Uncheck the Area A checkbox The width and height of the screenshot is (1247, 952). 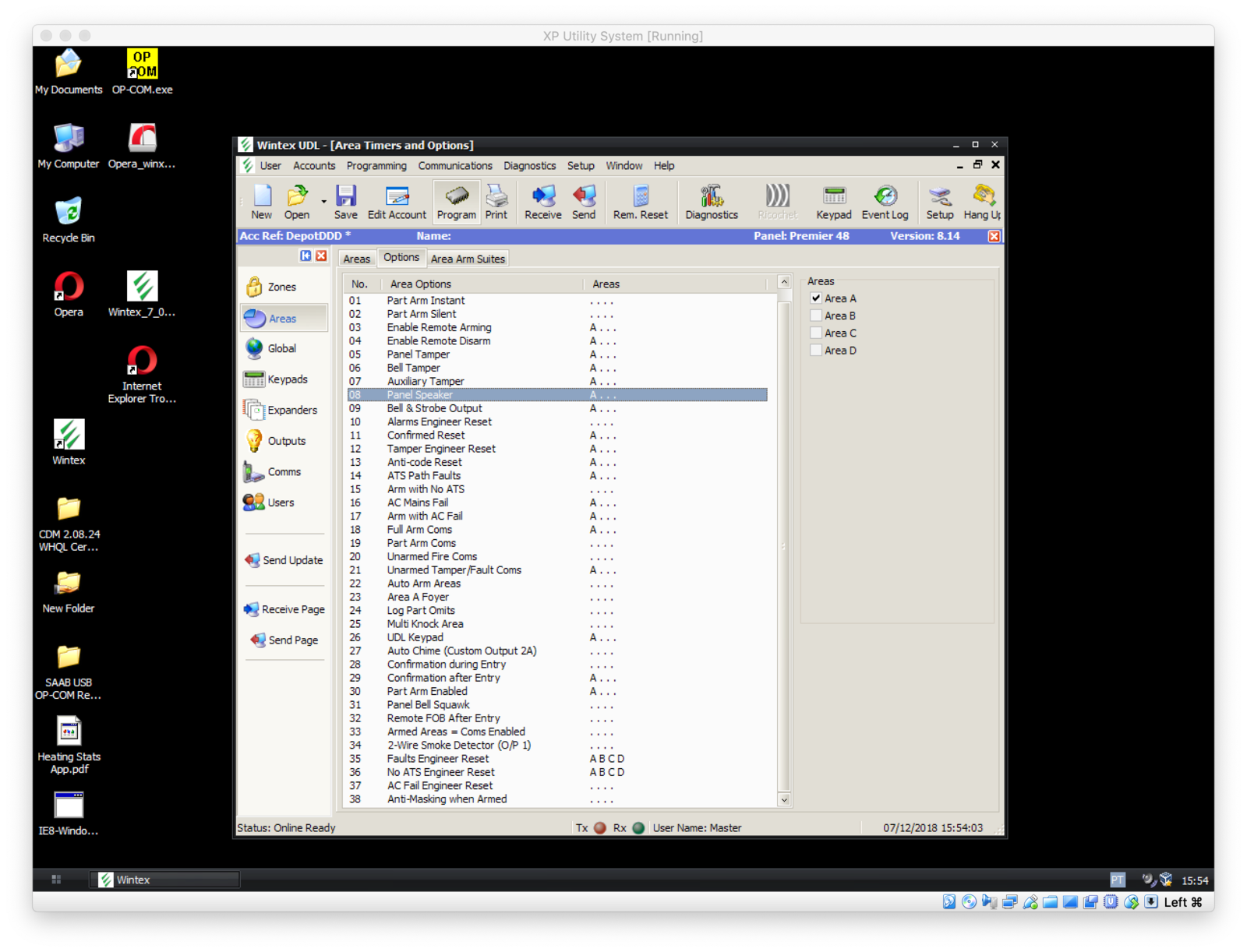(816, 298)
